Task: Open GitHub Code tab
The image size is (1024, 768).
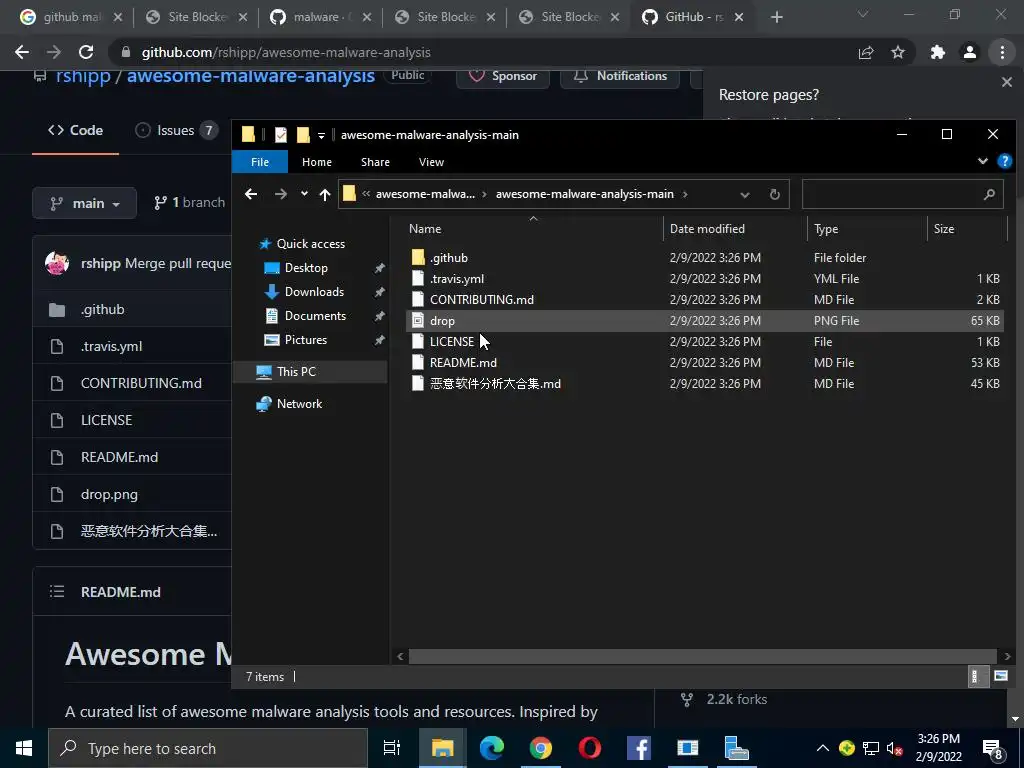Action: coord(75,131)
